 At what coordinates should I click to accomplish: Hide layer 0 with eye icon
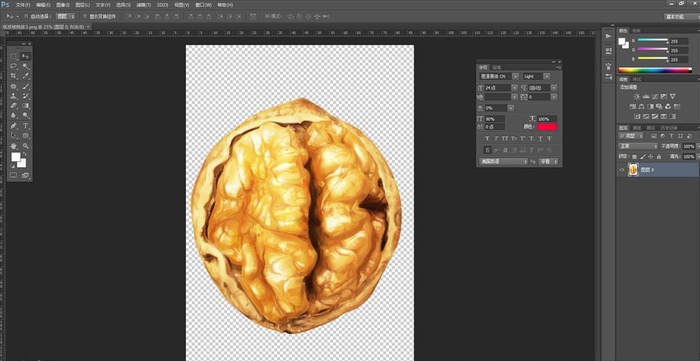coord(621,170)
